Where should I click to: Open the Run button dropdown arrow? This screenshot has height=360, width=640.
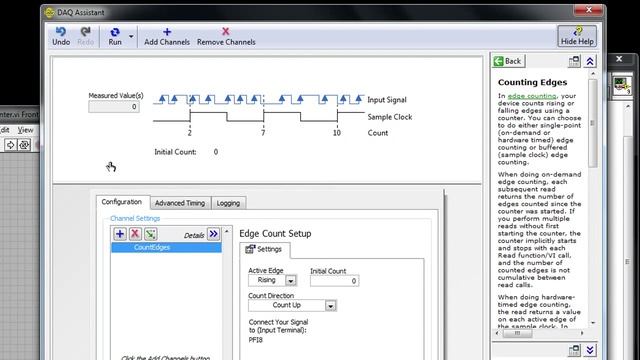point(131,36)
